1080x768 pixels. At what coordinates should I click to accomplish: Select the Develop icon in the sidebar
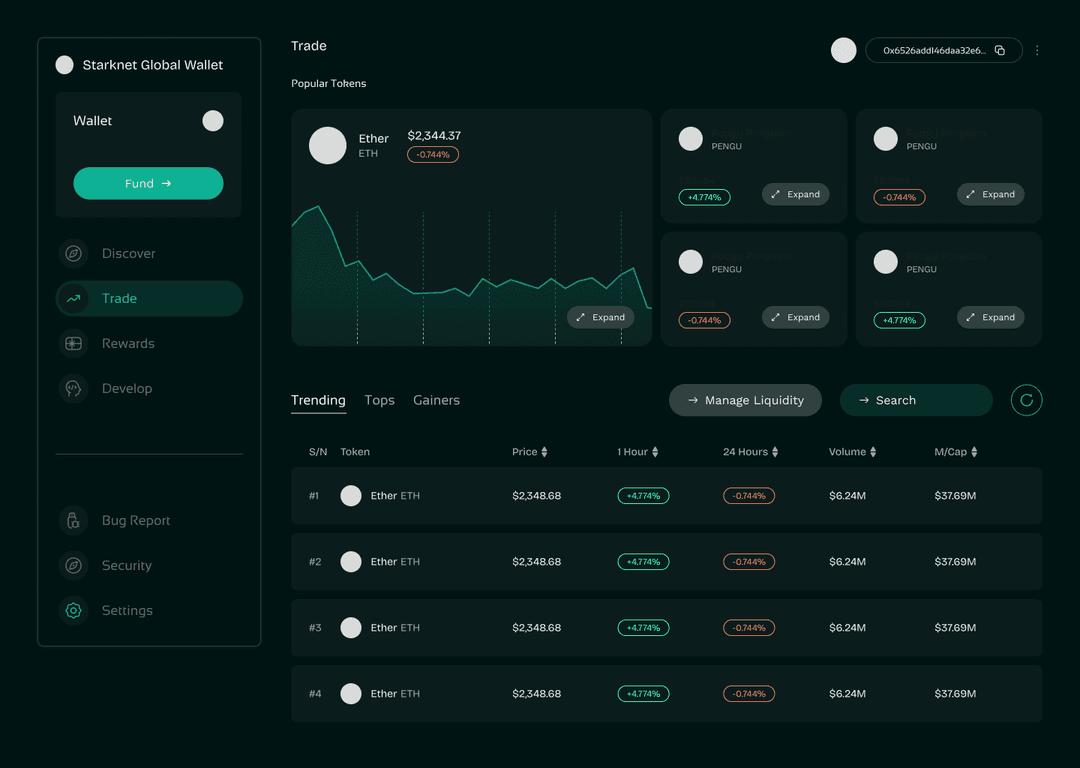[73, 388]
